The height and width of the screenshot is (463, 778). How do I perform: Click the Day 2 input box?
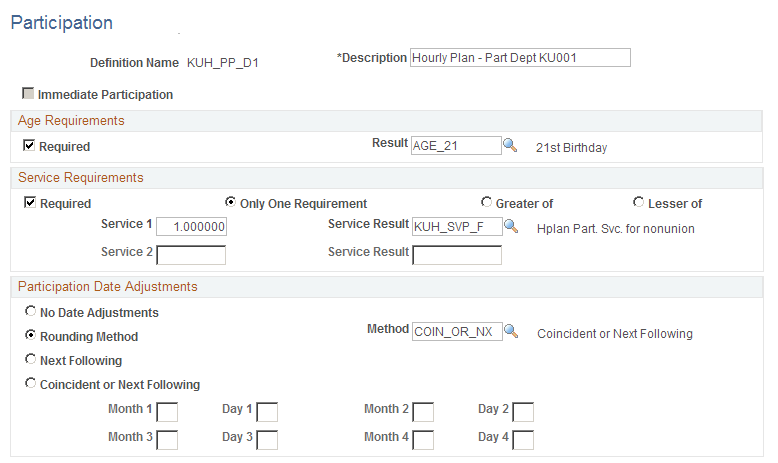[523, 412]
